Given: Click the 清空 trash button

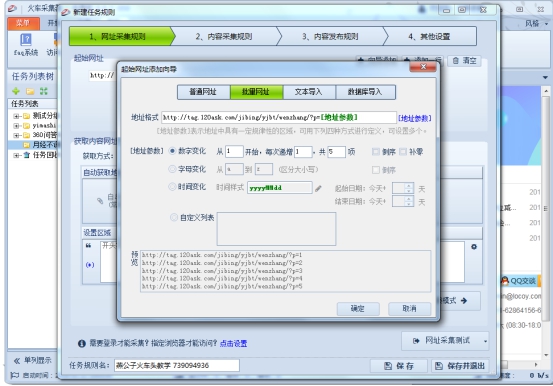Looking at the screenshot, I should (464, 61).
